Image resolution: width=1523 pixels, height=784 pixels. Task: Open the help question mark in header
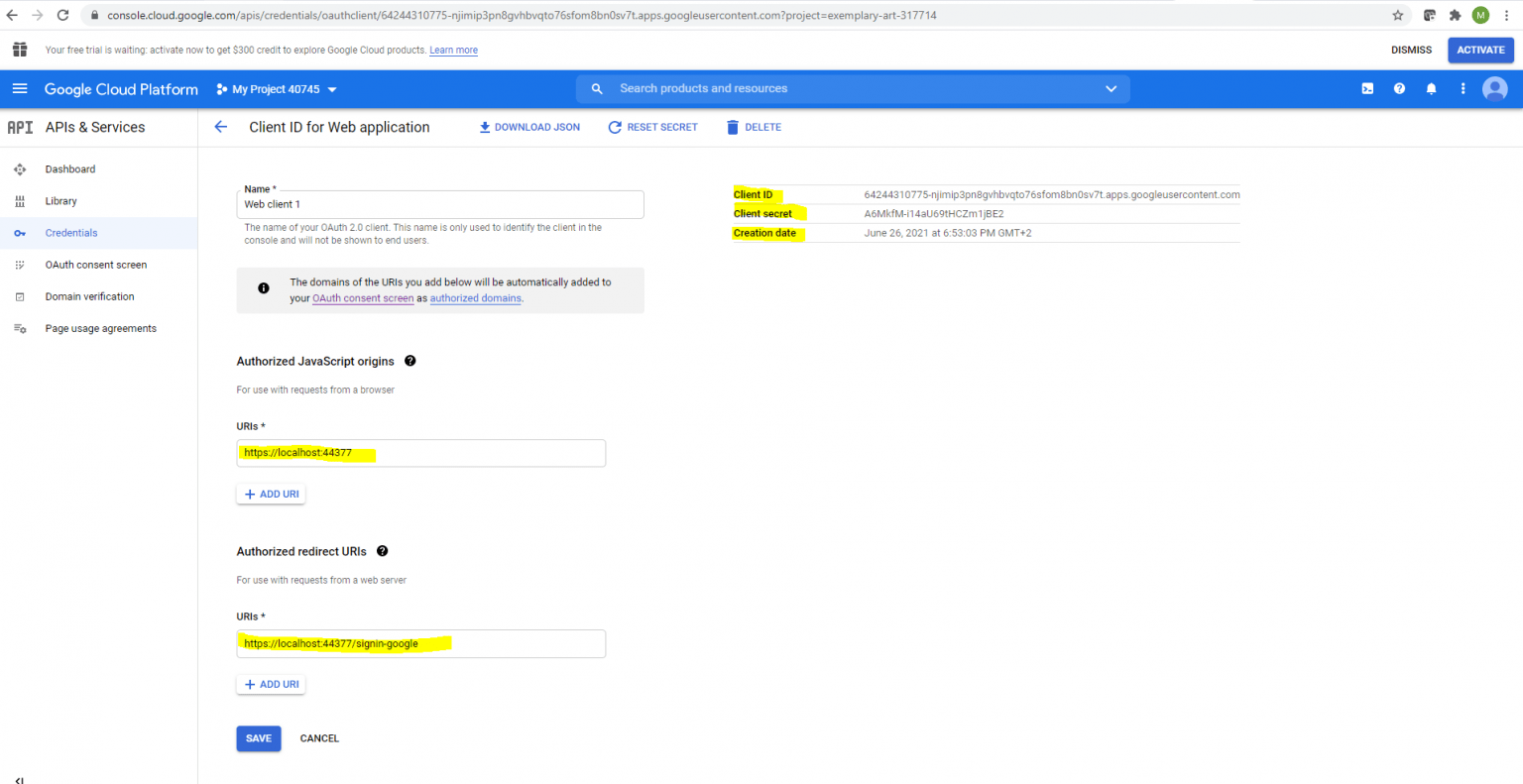[1399, 89]
